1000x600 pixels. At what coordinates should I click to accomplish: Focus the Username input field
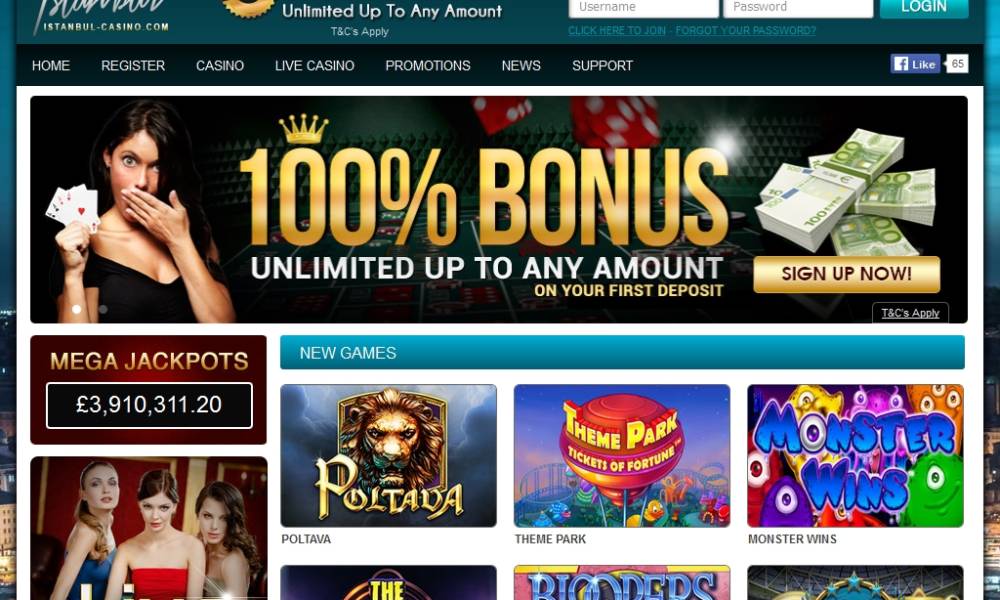[643, 8]
